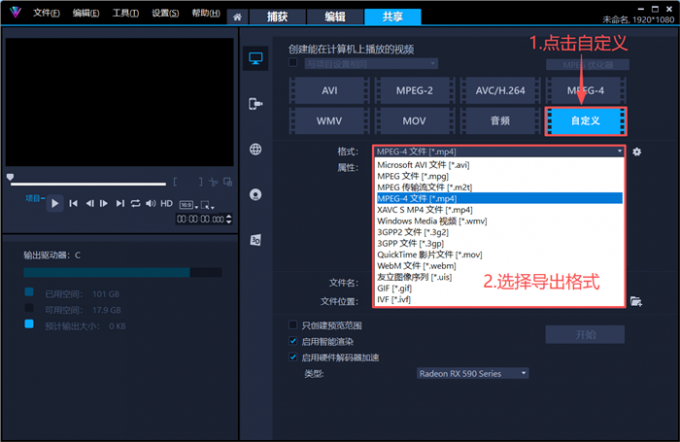The height and width of the screenshot is (442, 680).
Task: Choose the WMV format button
Action: (330, 121)
